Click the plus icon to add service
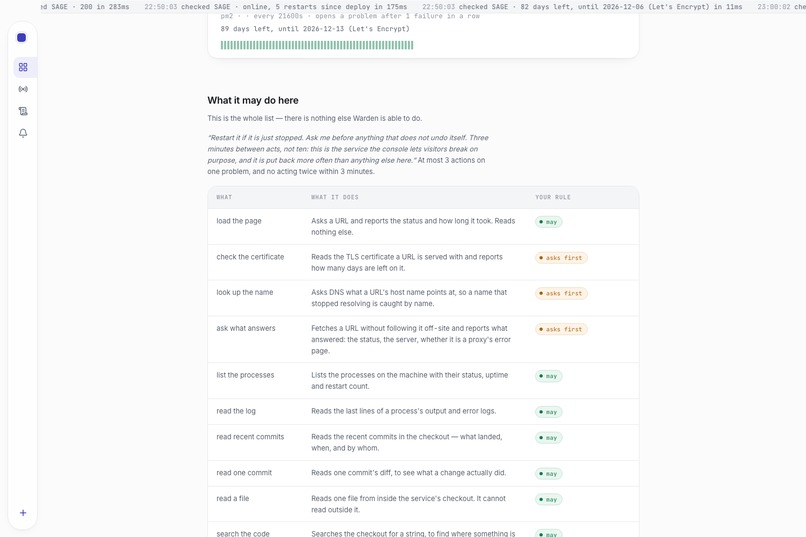Screen dimensions: 806x537 pyautogui.click(x=23, y=513)
